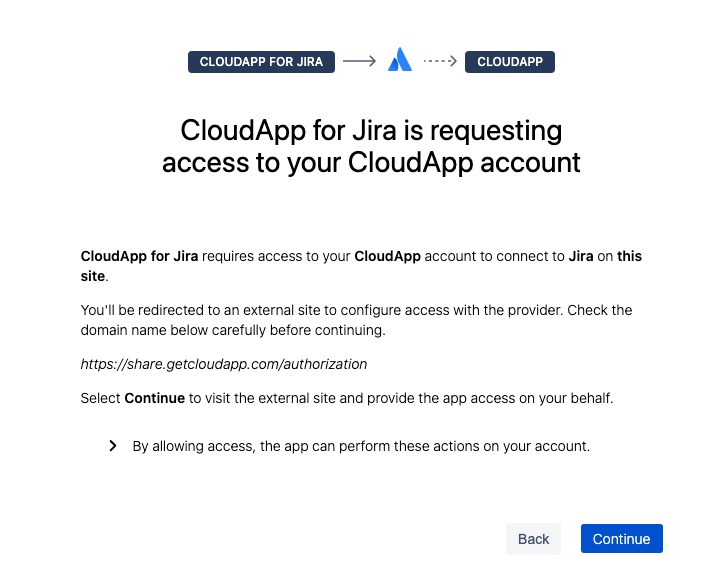Click 'By allowing access' actions text
This screenshot has height=578, width=728.
pyautogui.click(x=361, y=446)
